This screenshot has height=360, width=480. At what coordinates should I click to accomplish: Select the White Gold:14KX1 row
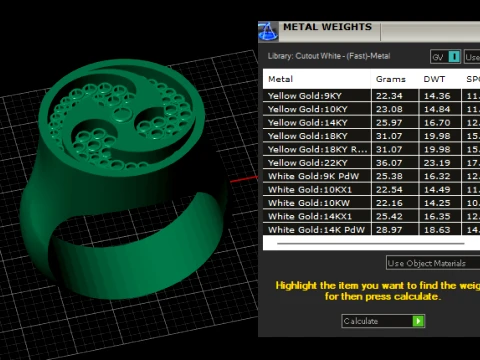coord(371,216)
